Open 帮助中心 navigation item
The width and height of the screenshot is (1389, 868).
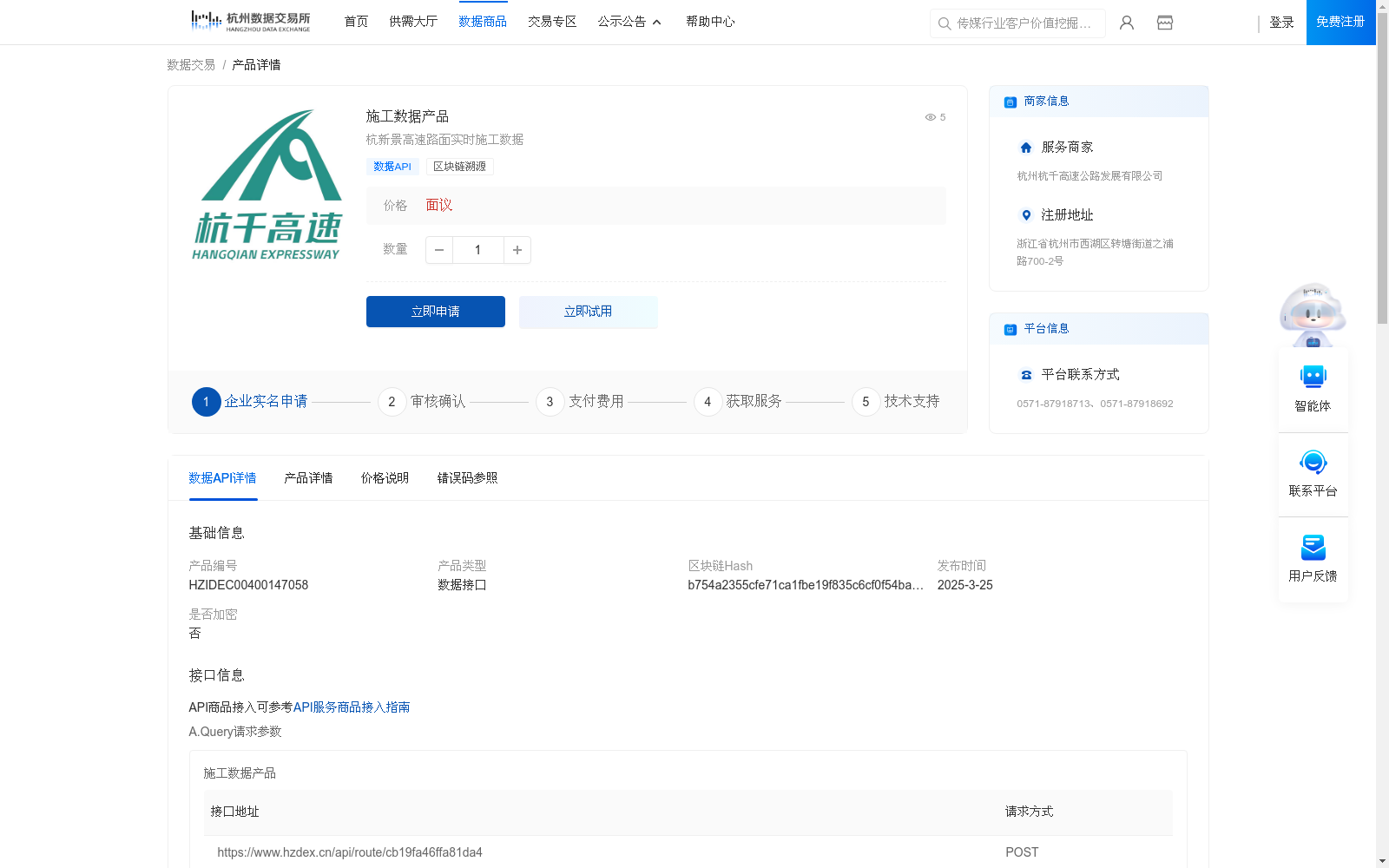pos(710,22)
